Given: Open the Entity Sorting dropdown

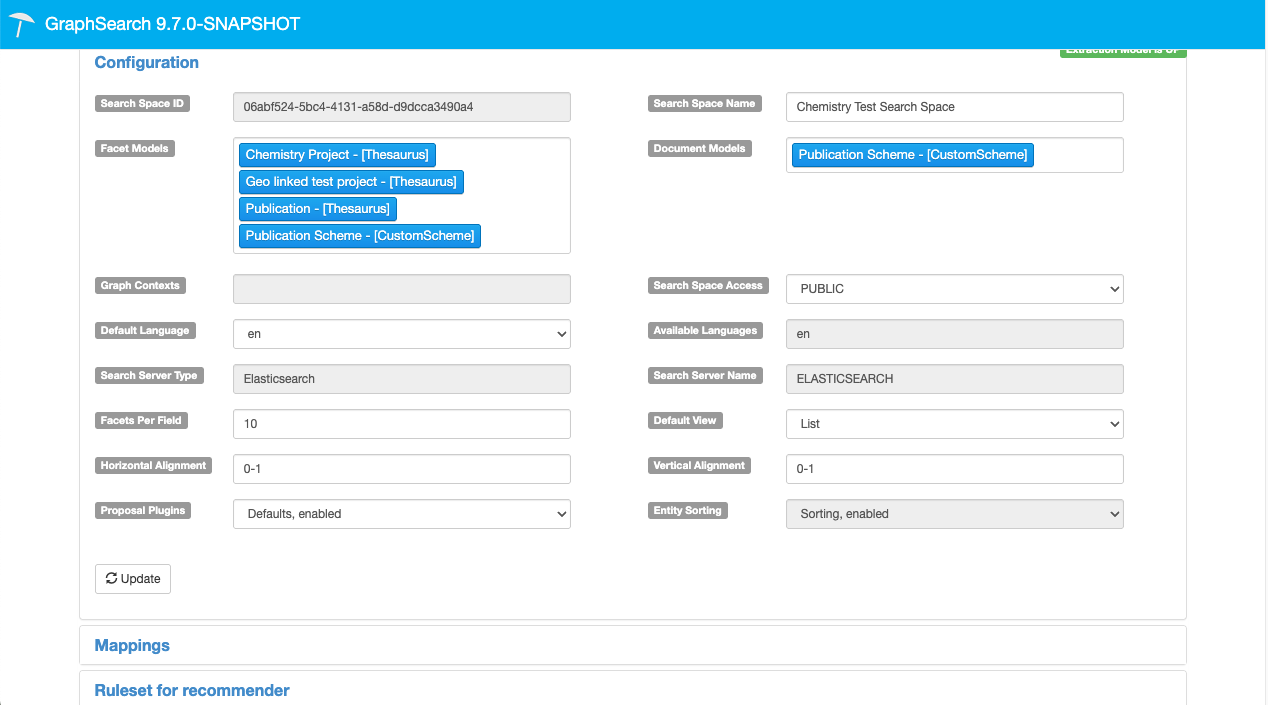Looking at the screenshot, I should tap(954, 514).
